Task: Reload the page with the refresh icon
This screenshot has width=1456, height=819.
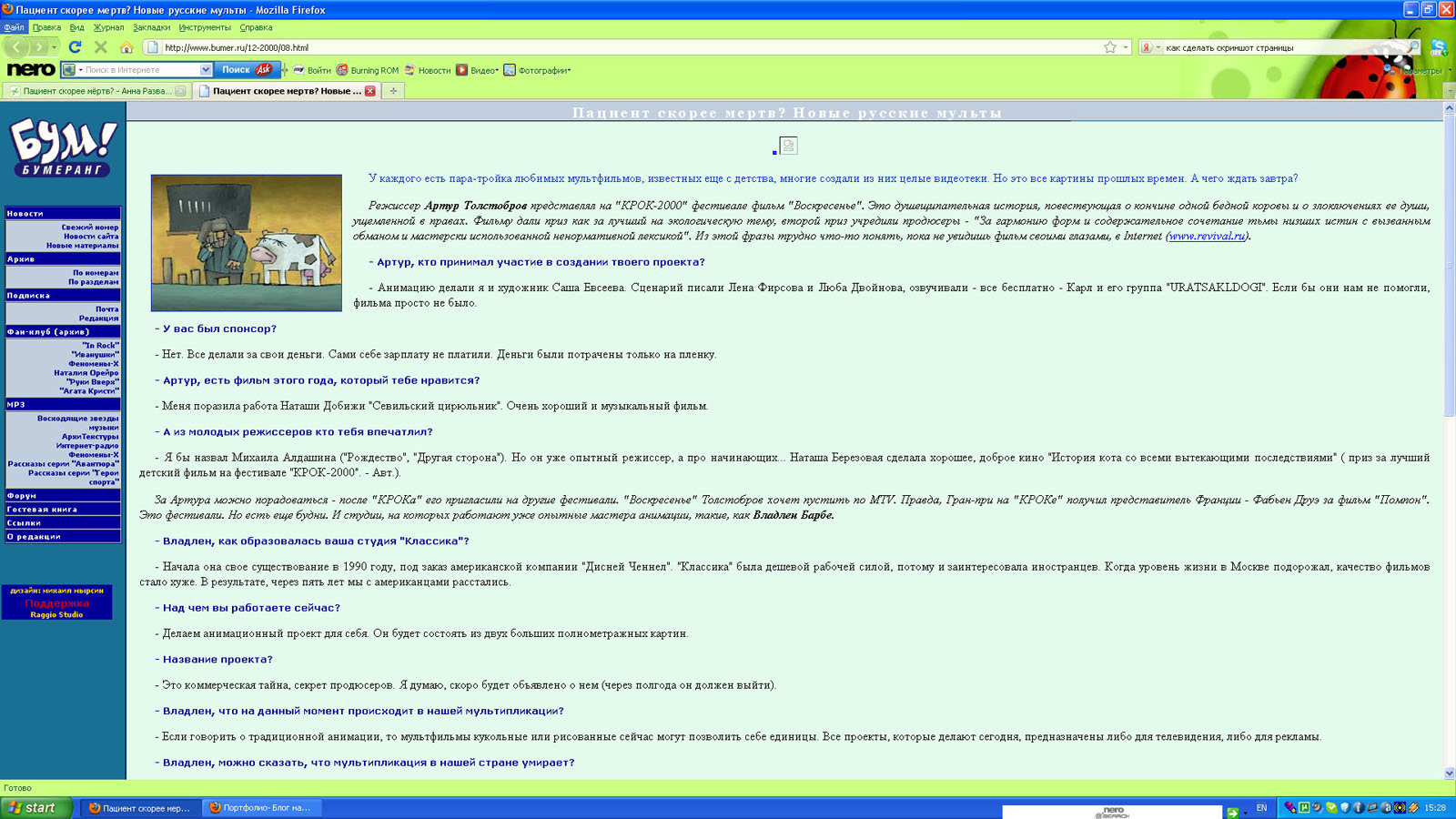Action: 76,47
